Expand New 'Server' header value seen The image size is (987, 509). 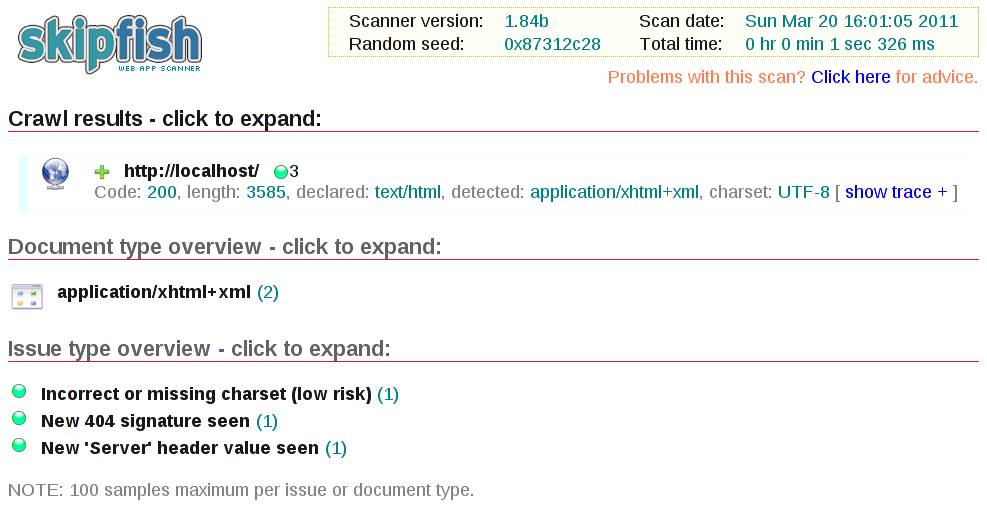point(180,448)
